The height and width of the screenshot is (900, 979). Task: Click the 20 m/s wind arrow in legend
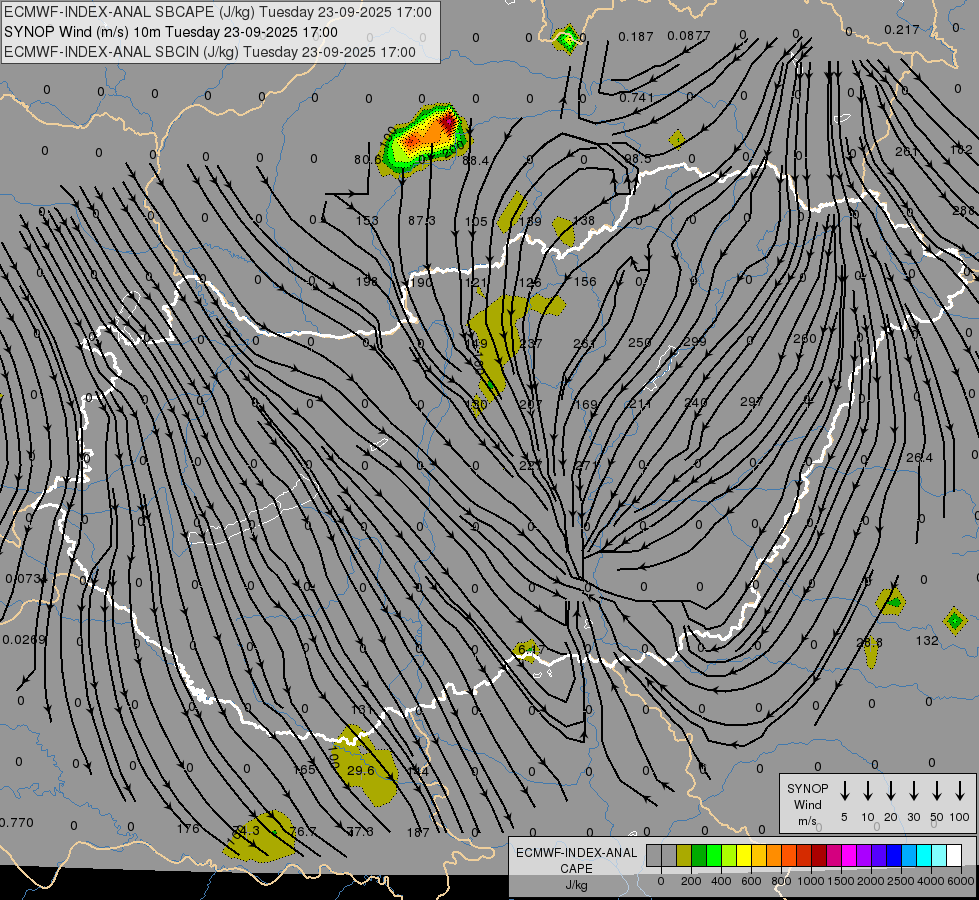tap(891, 791)
